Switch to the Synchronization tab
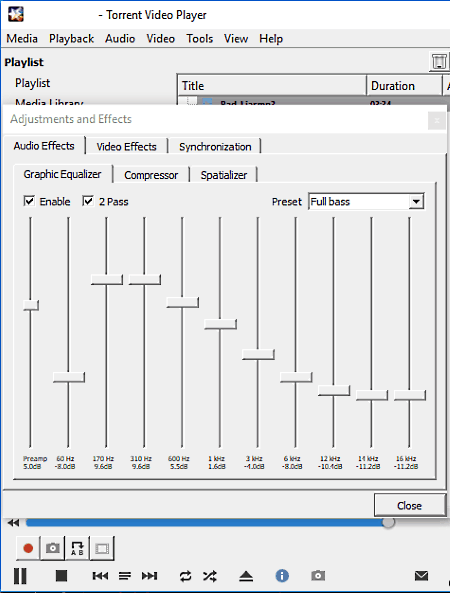This screenshot has width=450, height=593. pos(215,147)
